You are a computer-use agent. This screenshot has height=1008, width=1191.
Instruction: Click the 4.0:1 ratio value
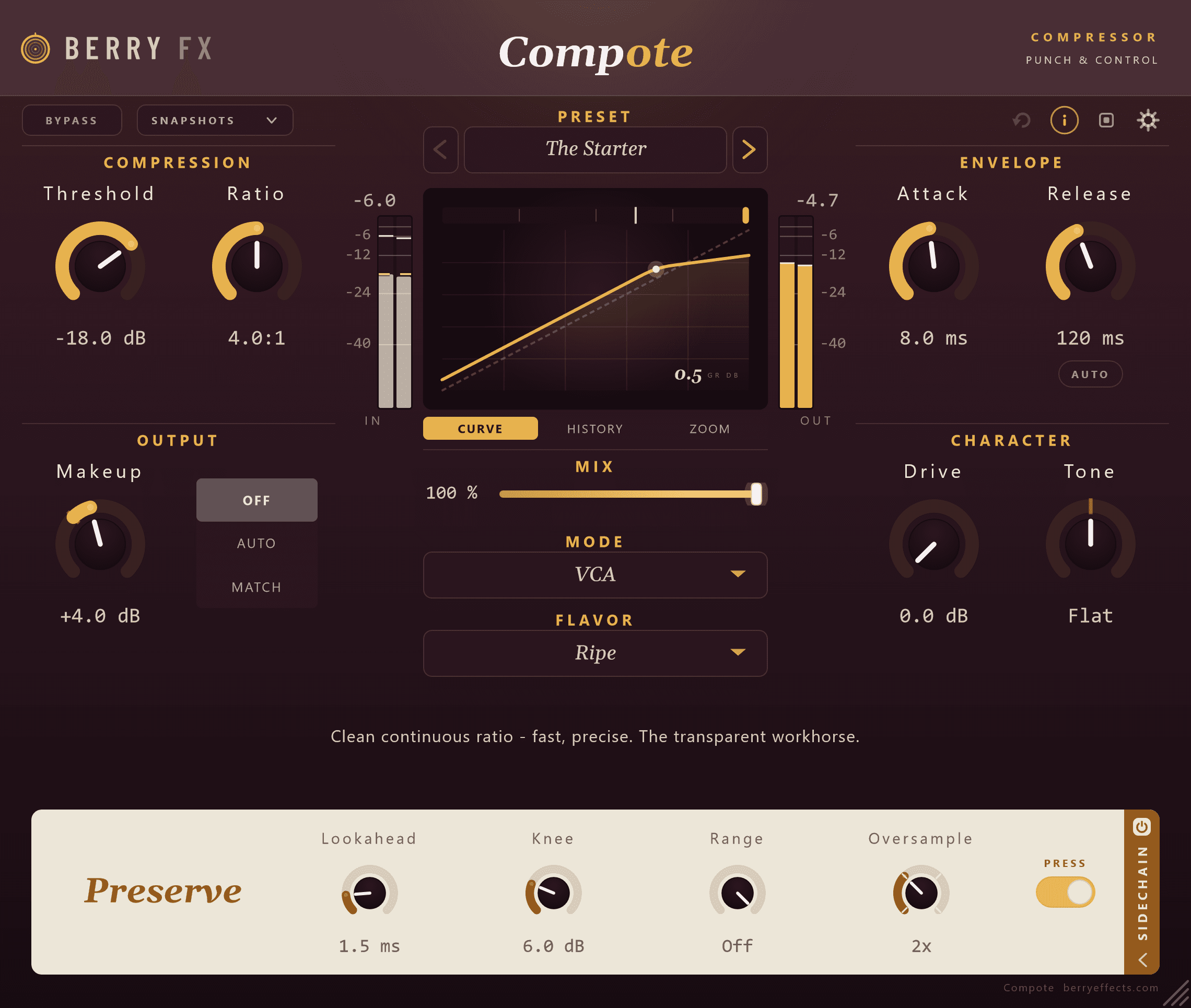256,338
